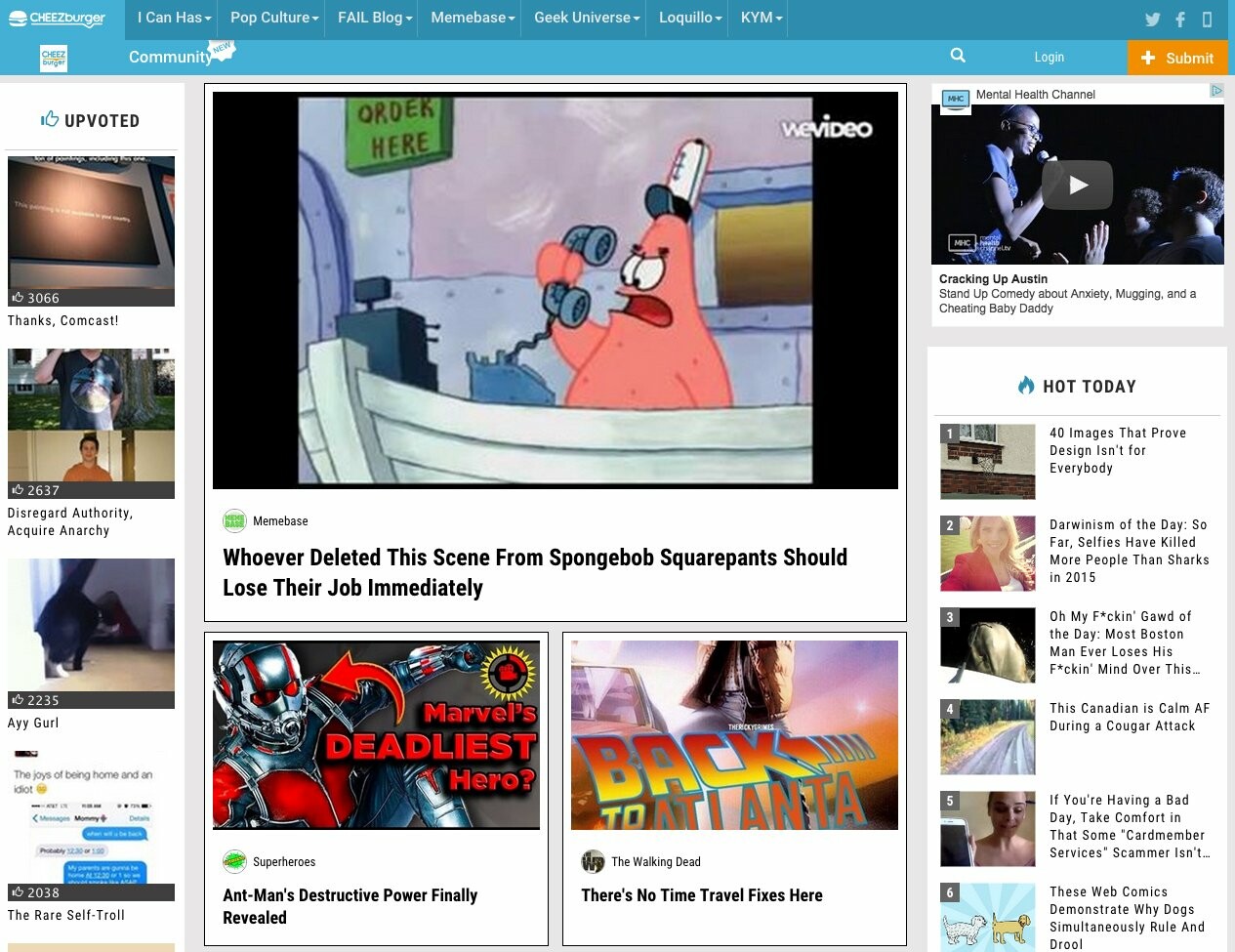Click Hot Today thumbnail number 1
The width and height of the screenshot is (1235, 952).
[988, 462]
